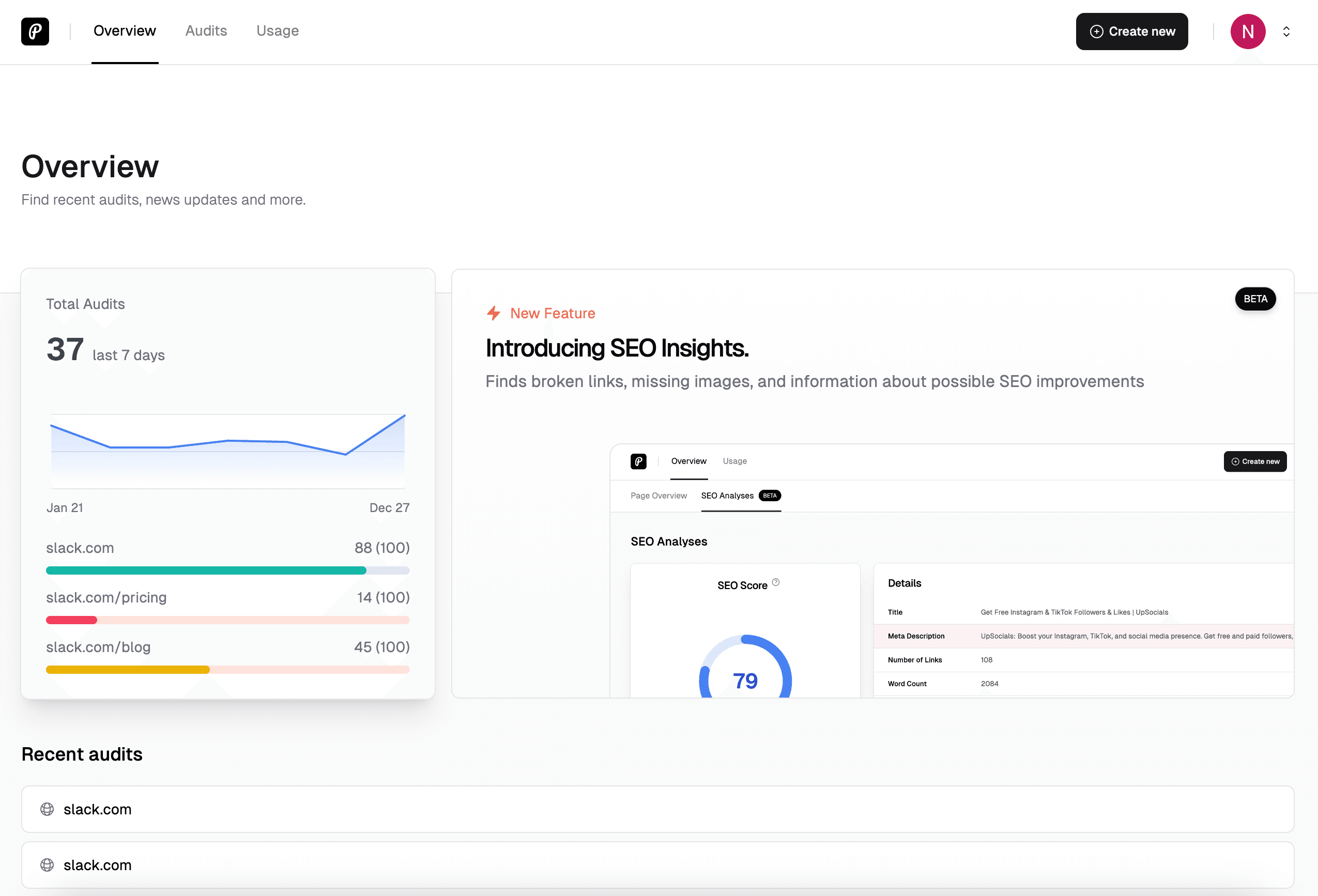This screenshot has width=1318, height=896.
Task: Click the 45 (100) score value
Action: click(381, 647)
